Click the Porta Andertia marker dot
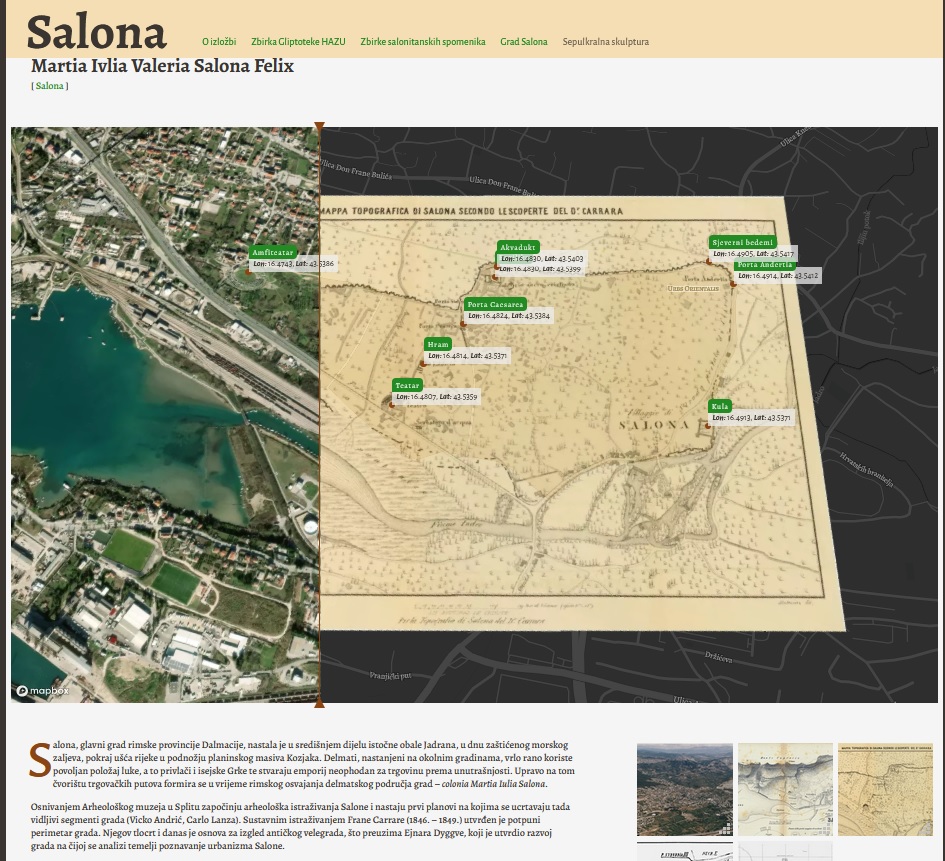The width and height of the screenshot is (945, 861). [733, 284]
